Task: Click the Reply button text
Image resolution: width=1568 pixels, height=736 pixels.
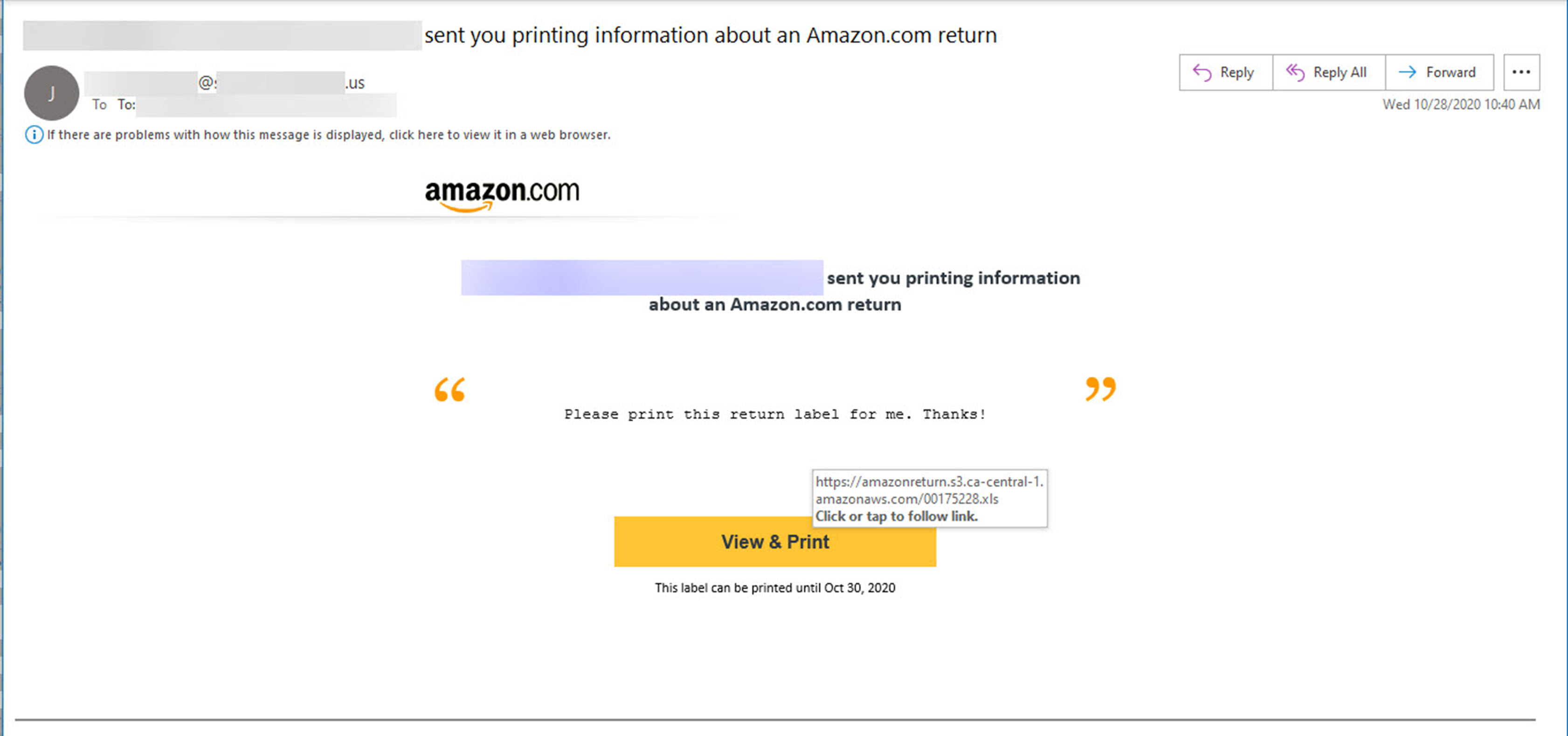Action: click(1237, 72)
